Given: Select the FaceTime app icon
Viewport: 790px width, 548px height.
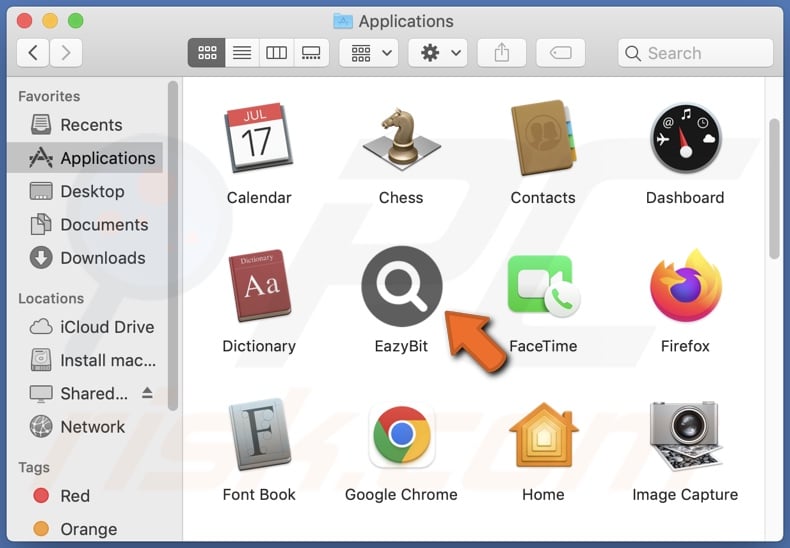Looking at the screenshot, I should coord(544,286).
